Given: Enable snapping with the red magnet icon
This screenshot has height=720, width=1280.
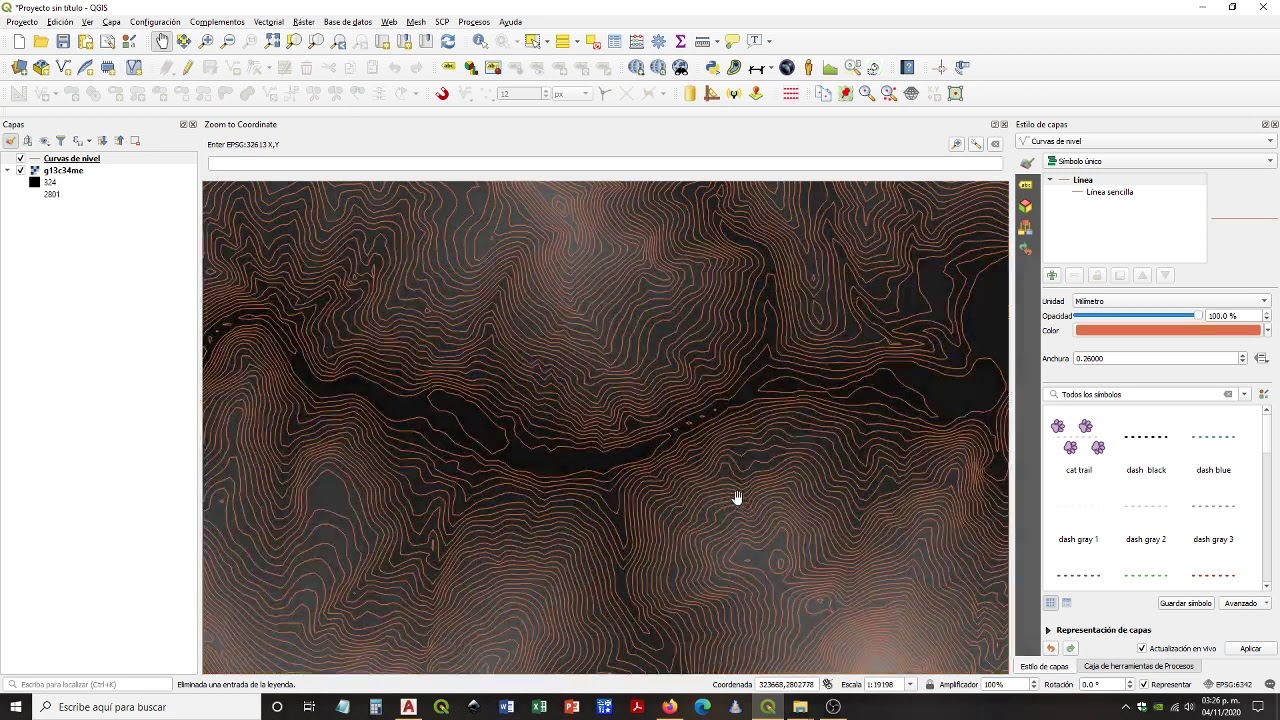Looking at the screenshot, I should (x=442, y=93).
